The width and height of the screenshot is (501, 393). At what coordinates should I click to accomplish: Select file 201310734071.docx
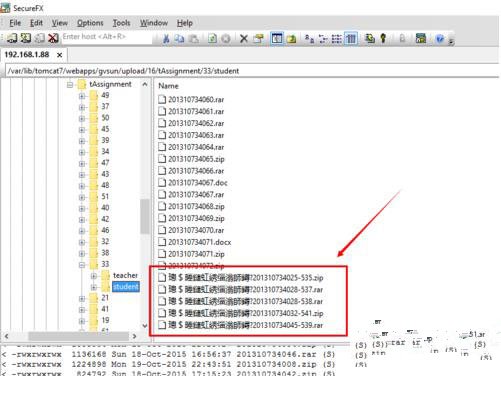195,242
